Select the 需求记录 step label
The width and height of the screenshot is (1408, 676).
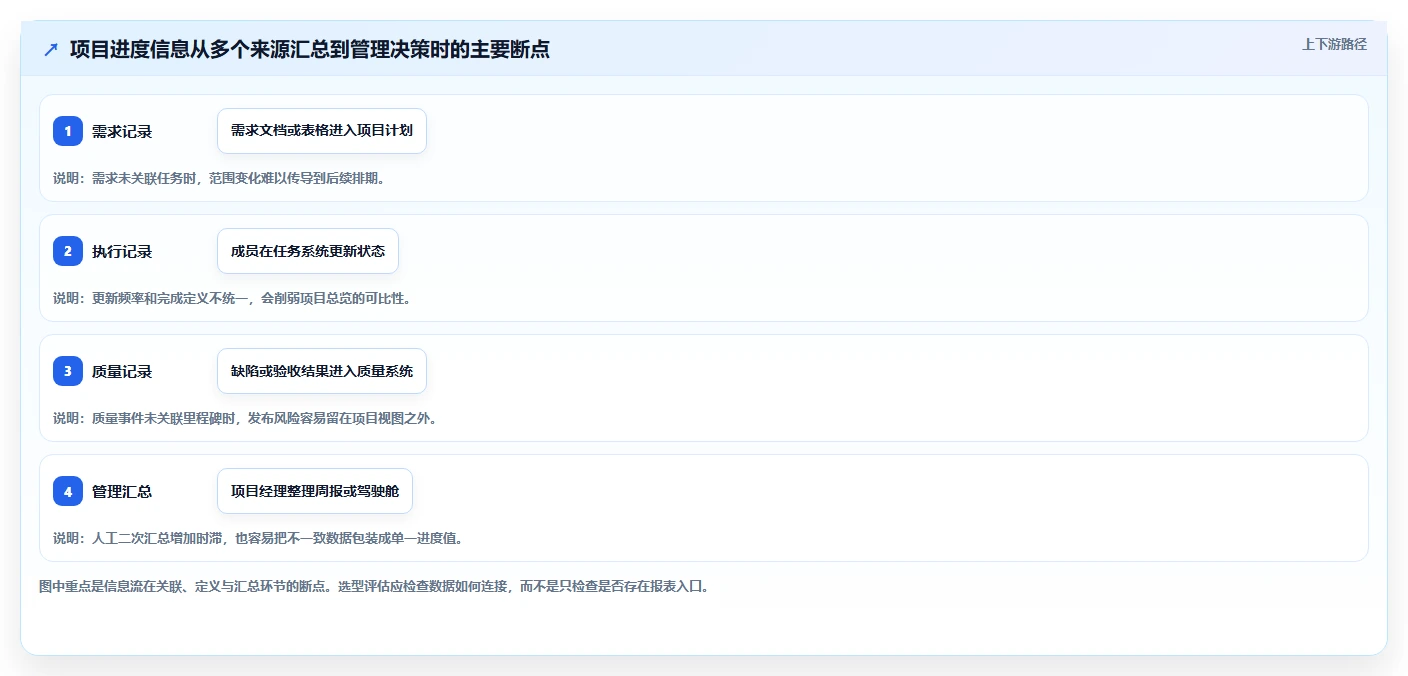(122, 131)
